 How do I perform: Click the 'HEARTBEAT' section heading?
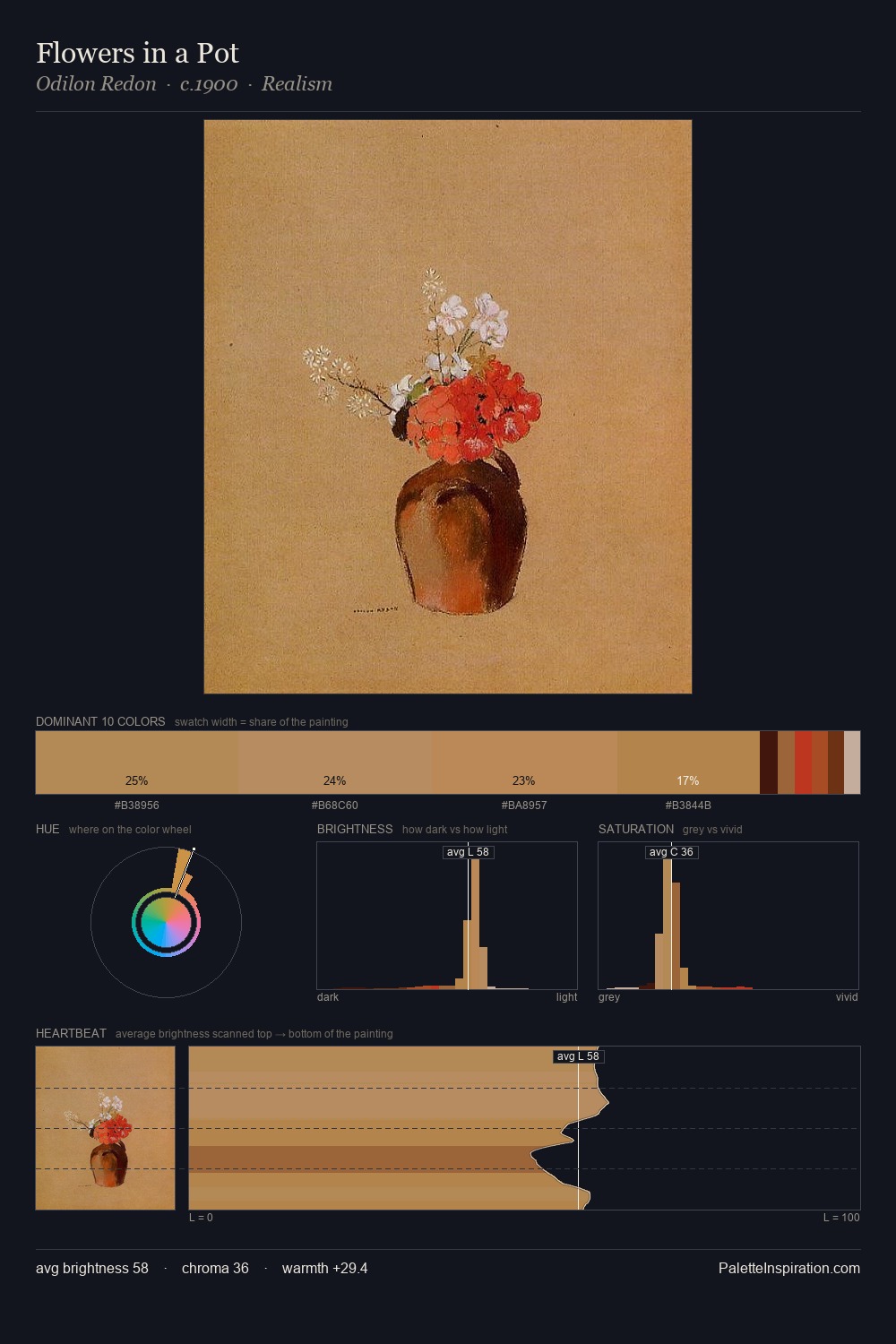[71, 1033]
